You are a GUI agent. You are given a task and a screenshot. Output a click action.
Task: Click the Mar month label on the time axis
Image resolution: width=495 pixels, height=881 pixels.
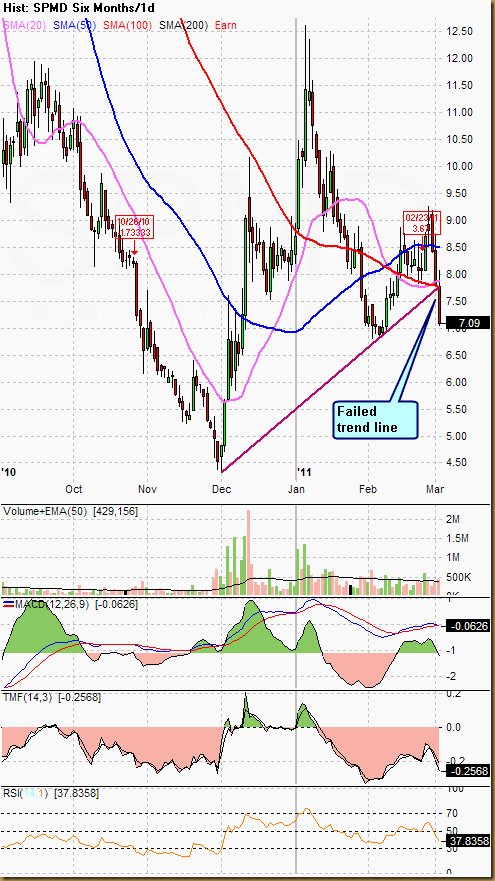pos(435,488)
